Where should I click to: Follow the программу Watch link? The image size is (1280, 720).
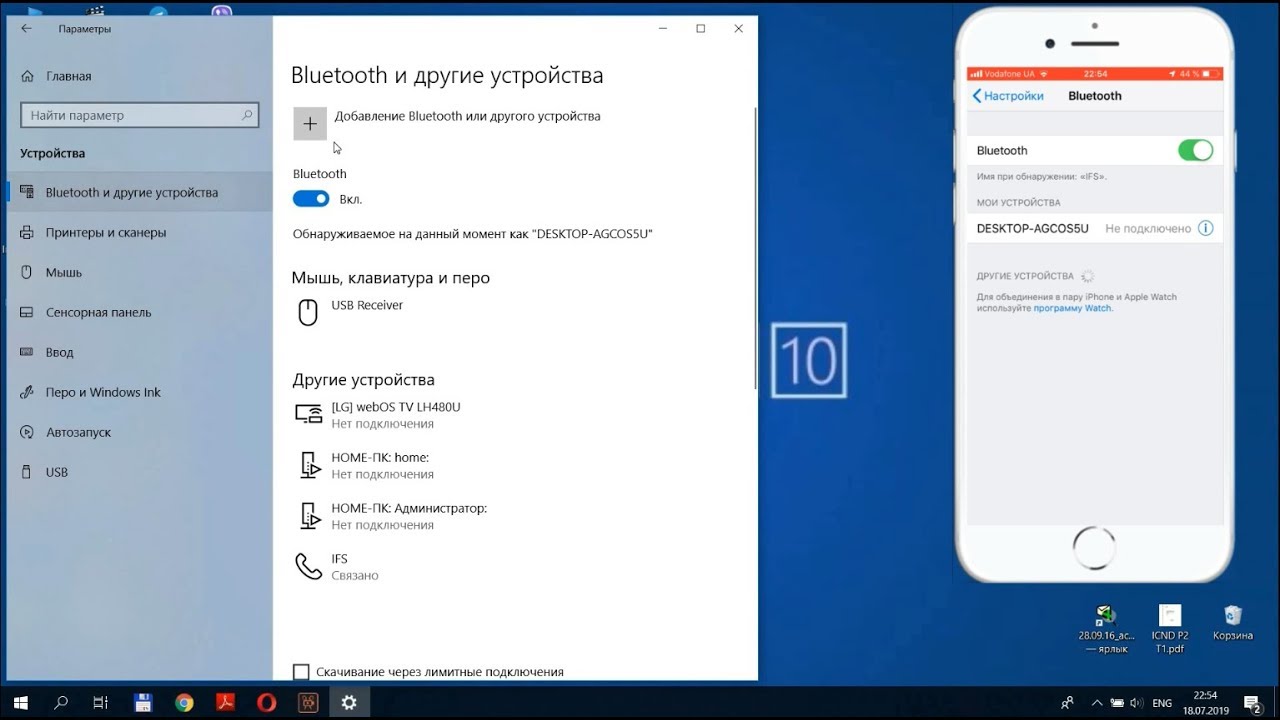click(x=1072, y=308)
